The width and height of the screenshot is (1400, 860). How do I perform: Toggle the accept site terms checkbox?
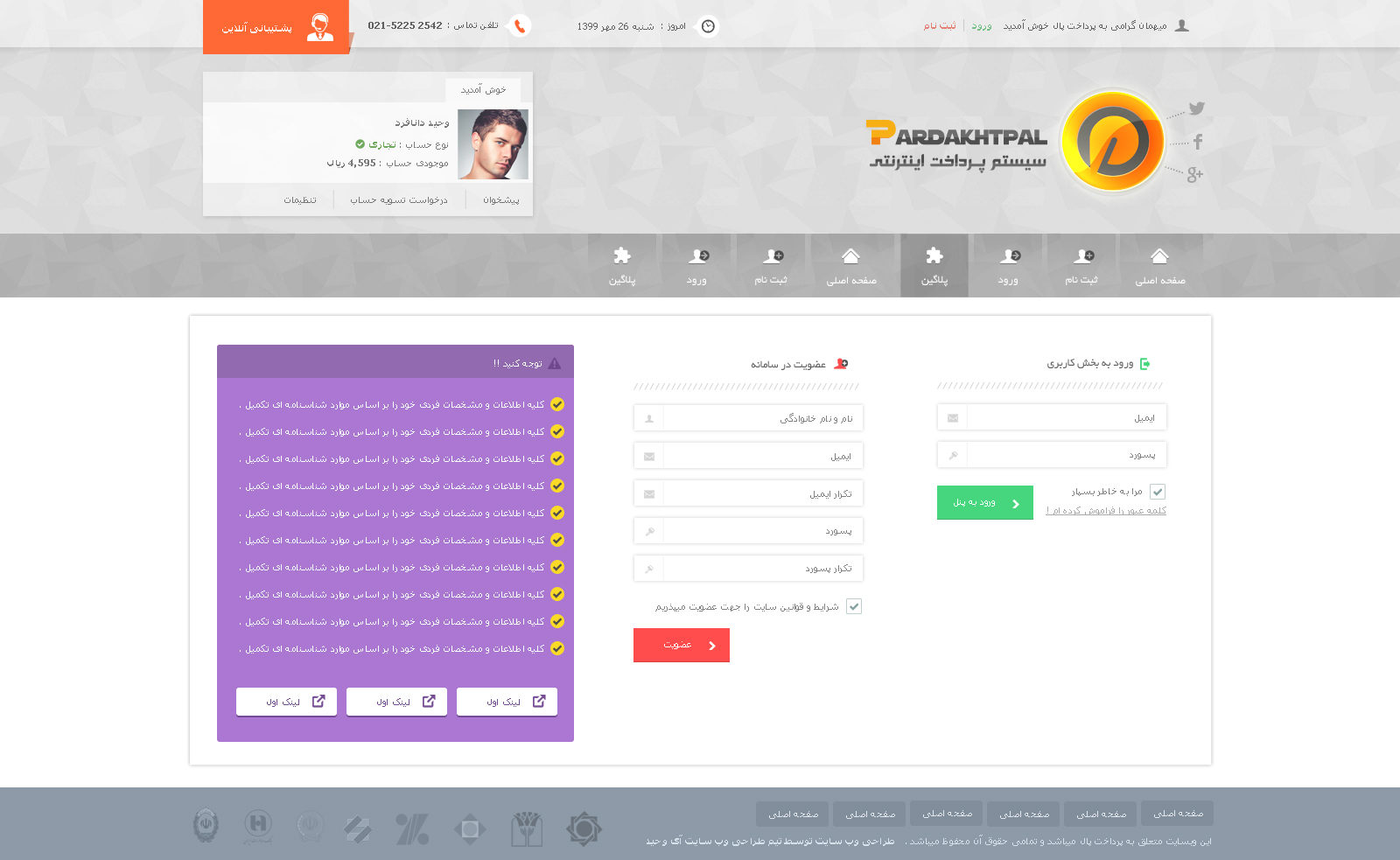854,606
